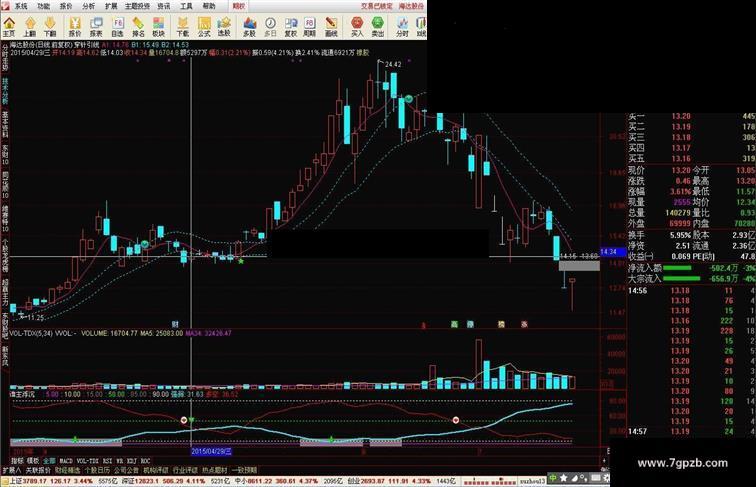
Task: Switch to 分时 intraday chart icon
Action: [402, 27]
